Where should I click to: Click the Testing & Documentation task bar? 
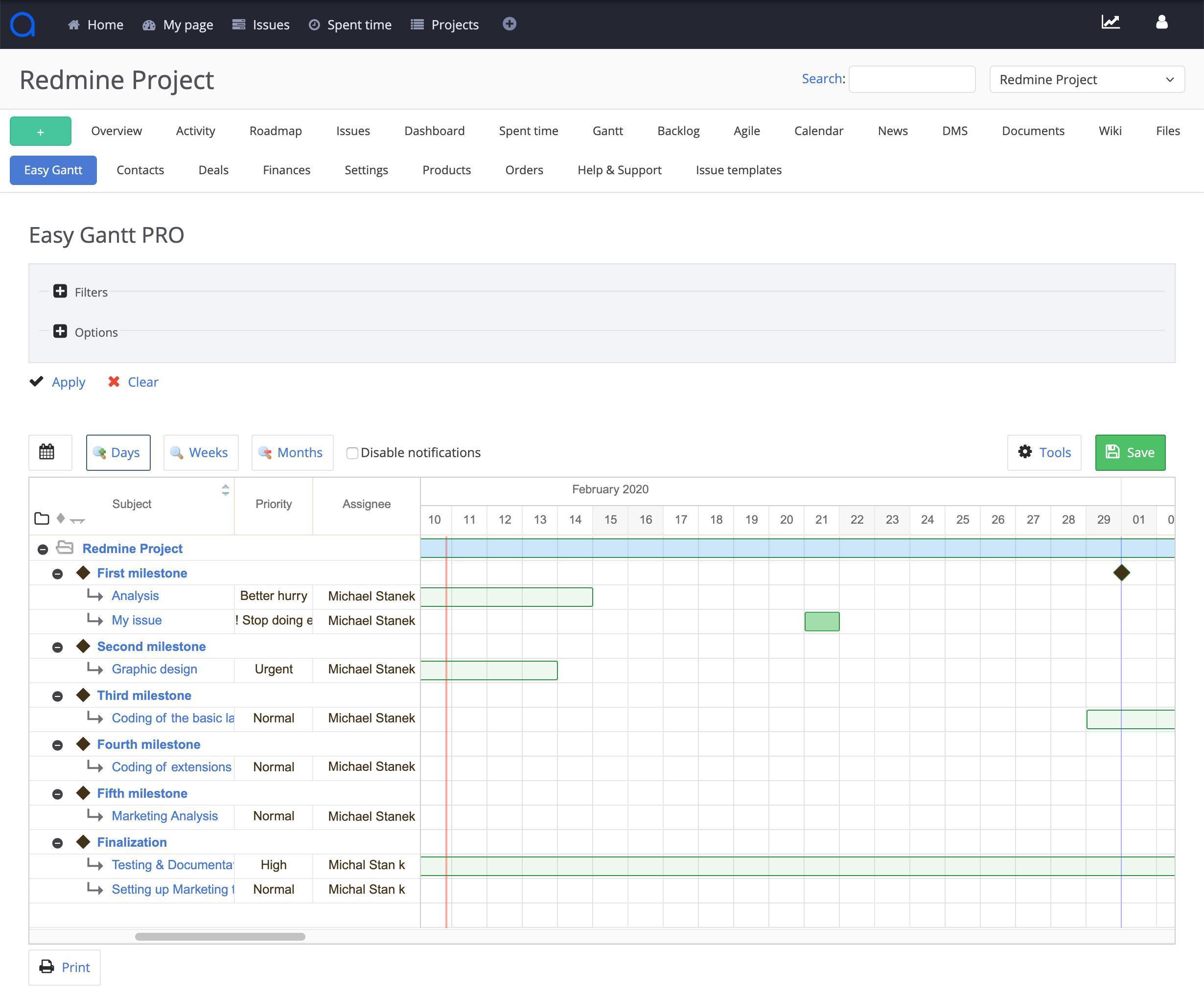tap(797, 866)
